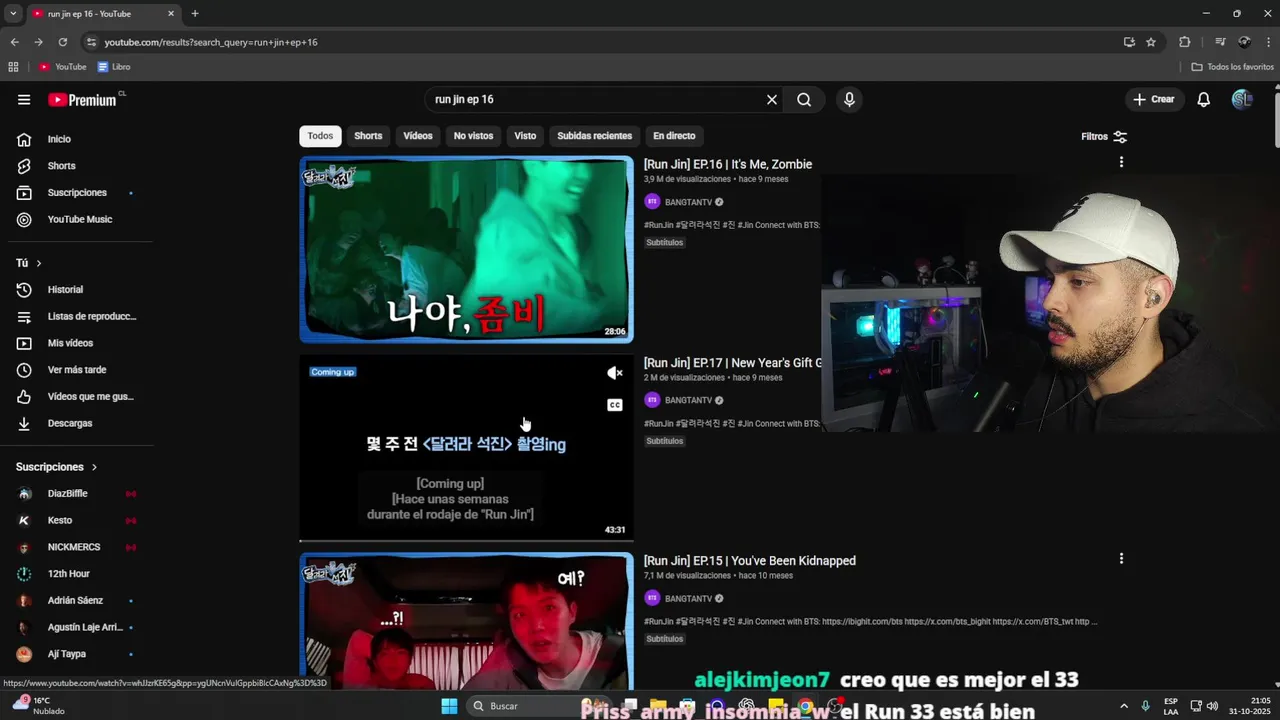Image resolution: width=1280 pixels, height=720 pixels.
Task: Show hidden system tray icons
Action: 1123,706
